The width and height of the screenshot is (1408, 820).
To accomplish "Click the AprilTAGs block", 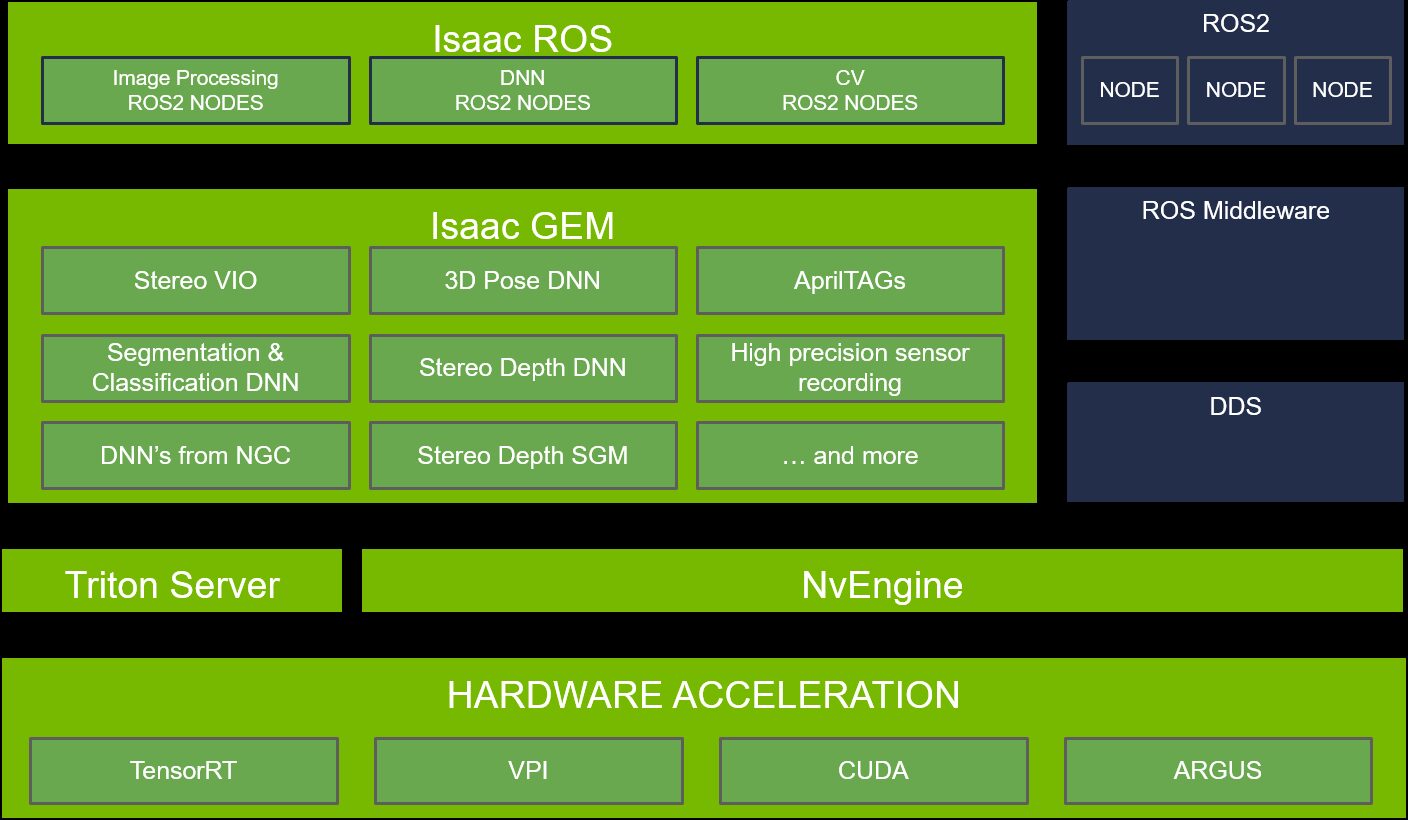I will [x=850, y=280].
